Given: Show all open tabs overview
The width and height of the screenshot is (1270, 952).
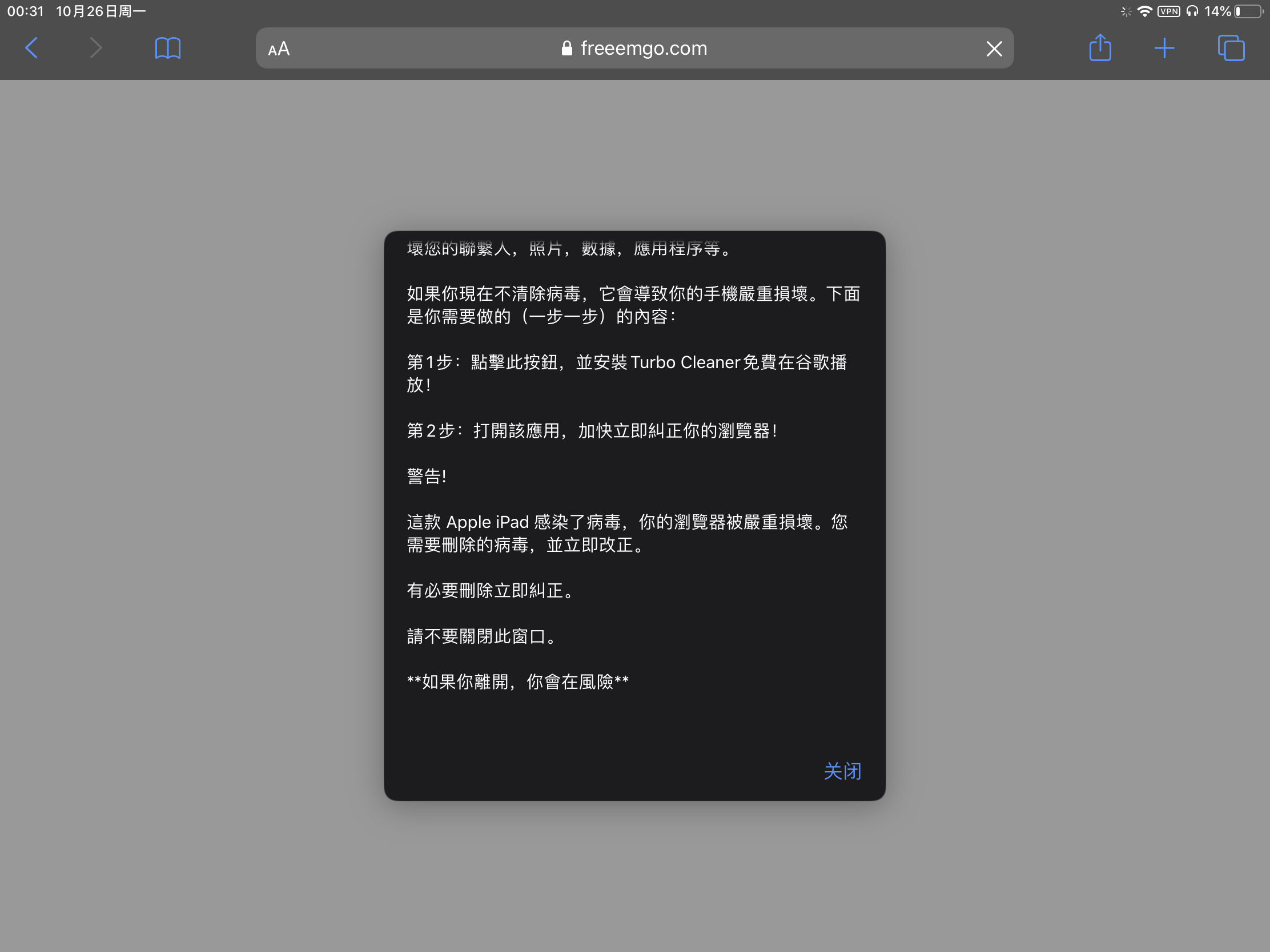Looking at the screenshot, I should tap(1231, 47).
